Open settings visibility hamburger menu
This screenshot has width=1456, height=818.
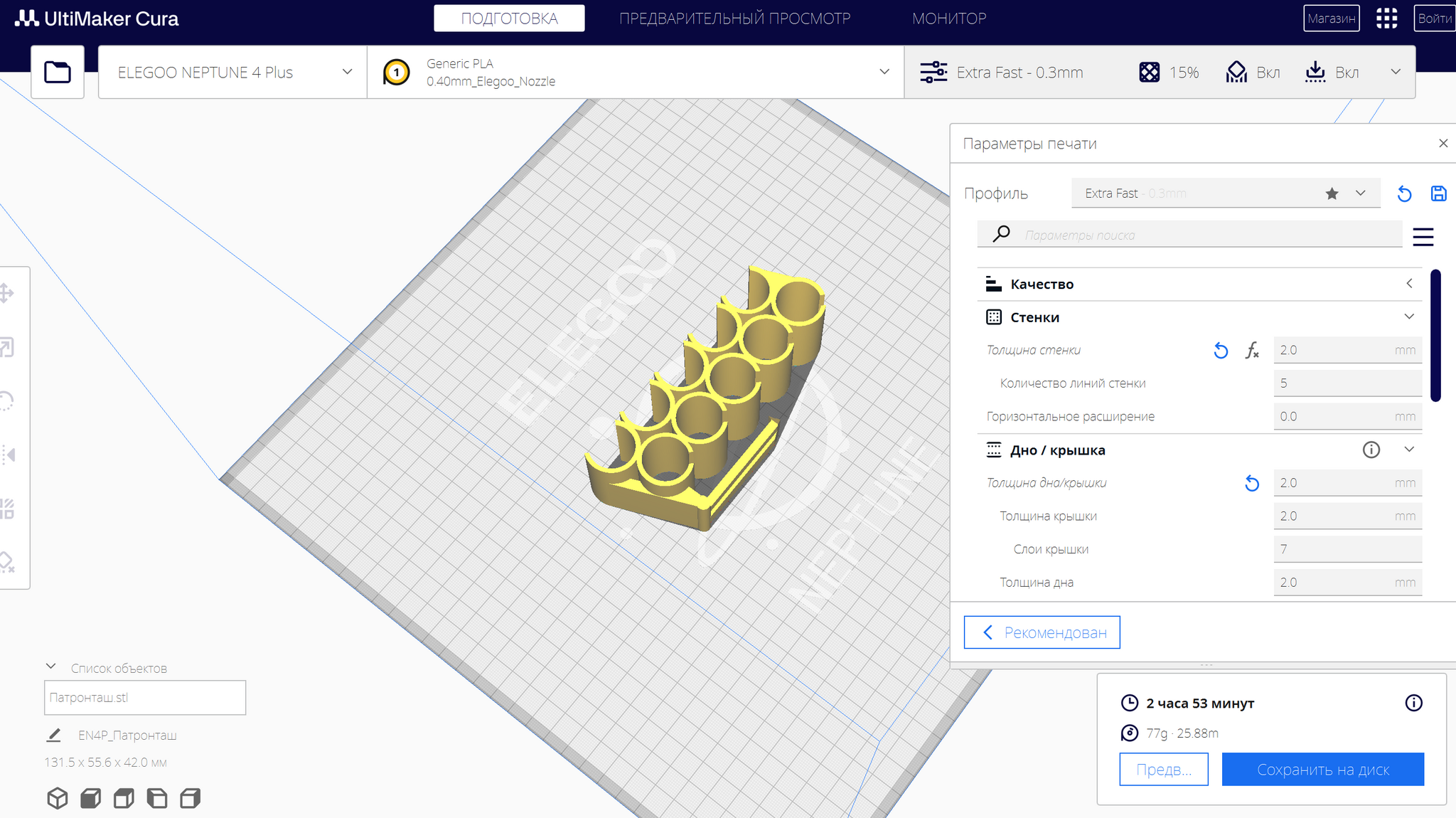point(1423,236)
